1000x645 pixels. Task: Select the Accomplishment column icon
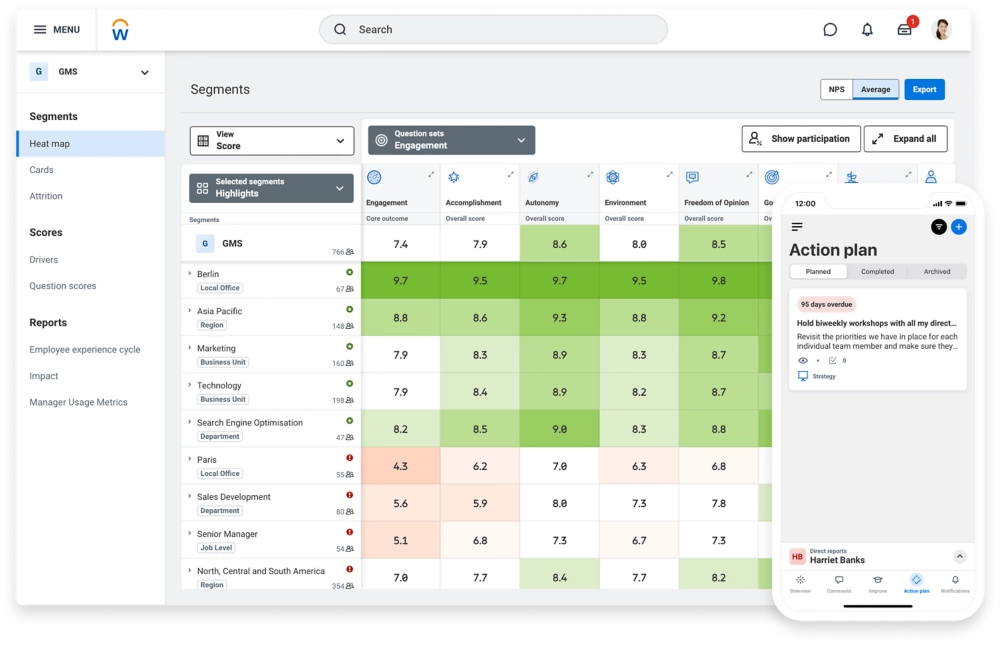(452, 175)
